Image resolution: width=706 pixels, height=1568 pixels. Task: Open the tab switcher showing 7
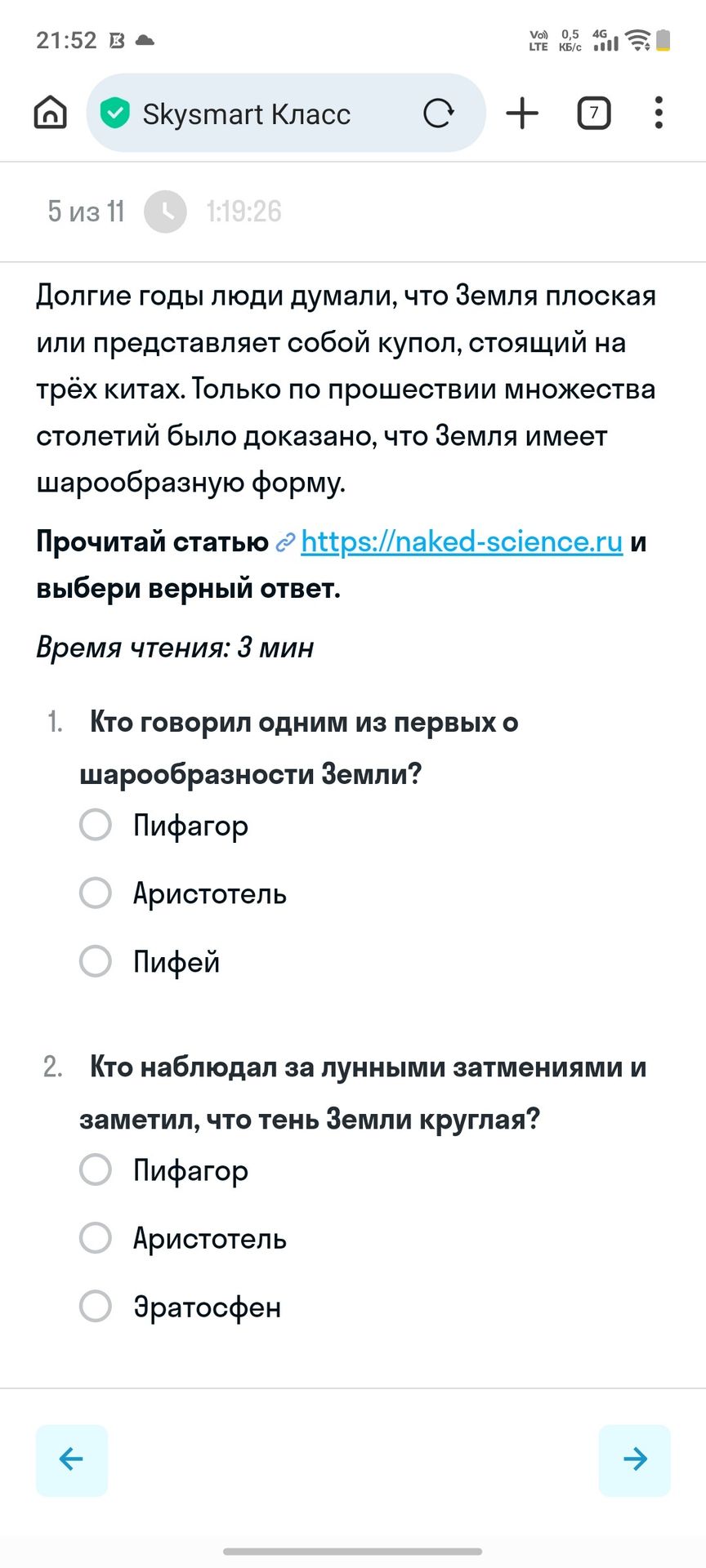(594, 113)
